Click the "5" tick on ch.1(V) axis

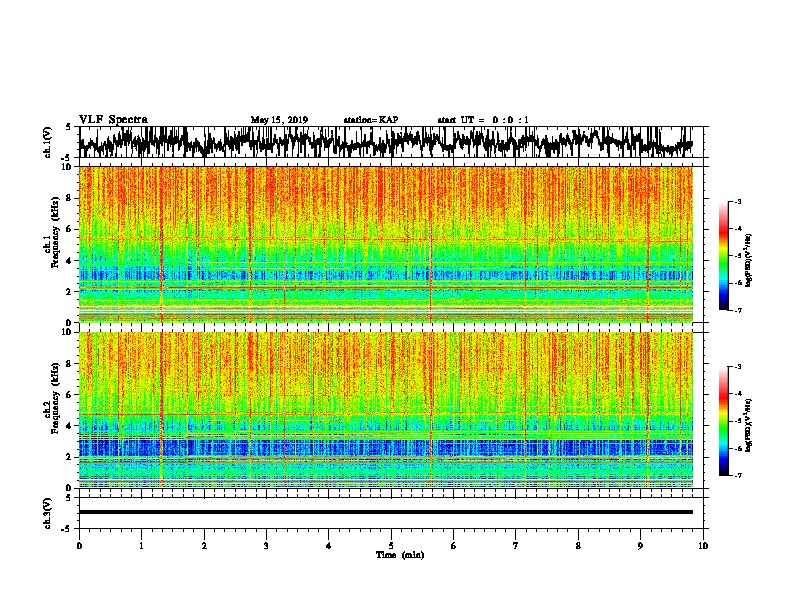tap(68, 127)
